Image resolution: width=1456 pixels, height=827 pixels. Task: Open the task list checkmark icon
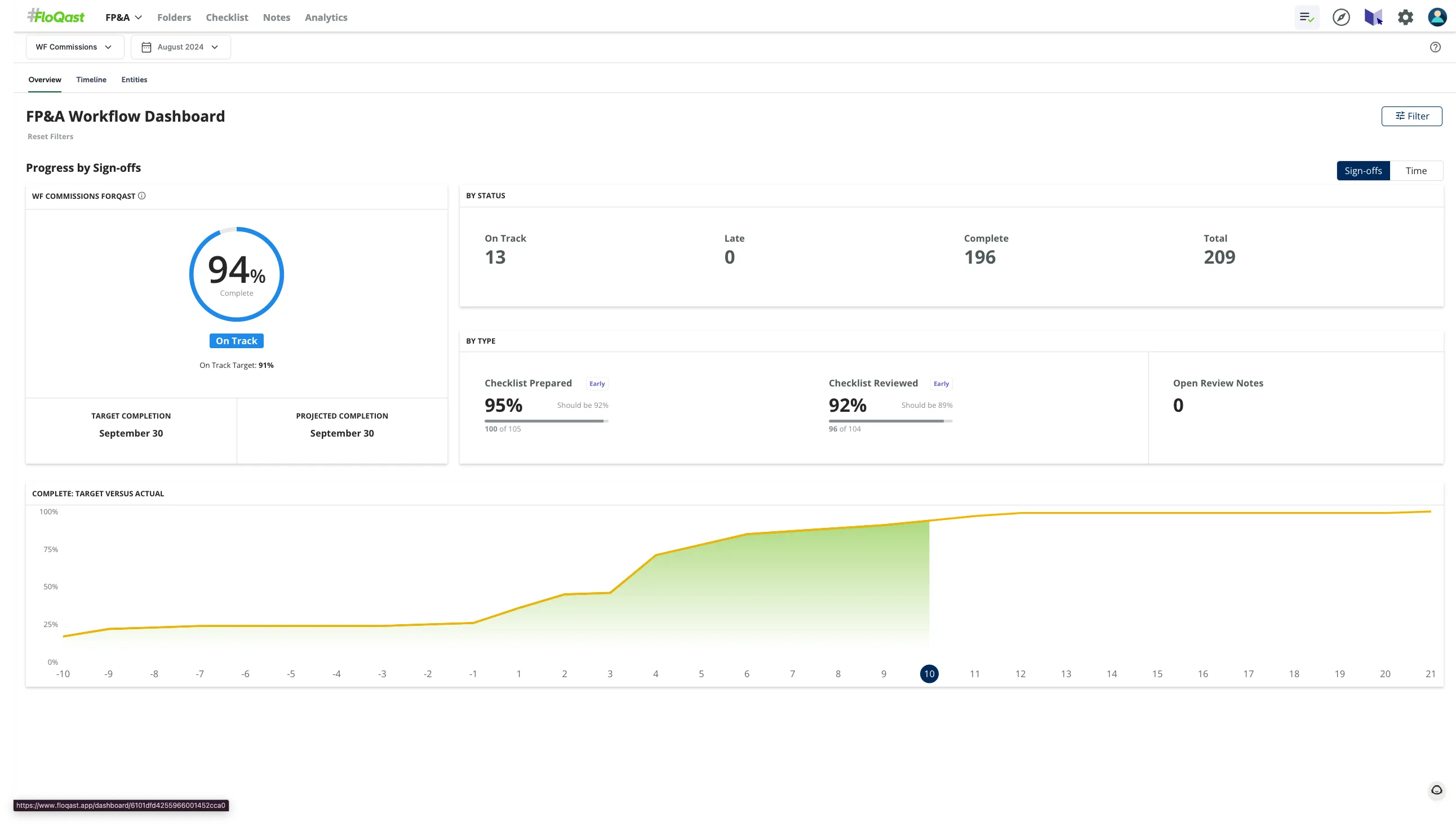[1307, 17]
